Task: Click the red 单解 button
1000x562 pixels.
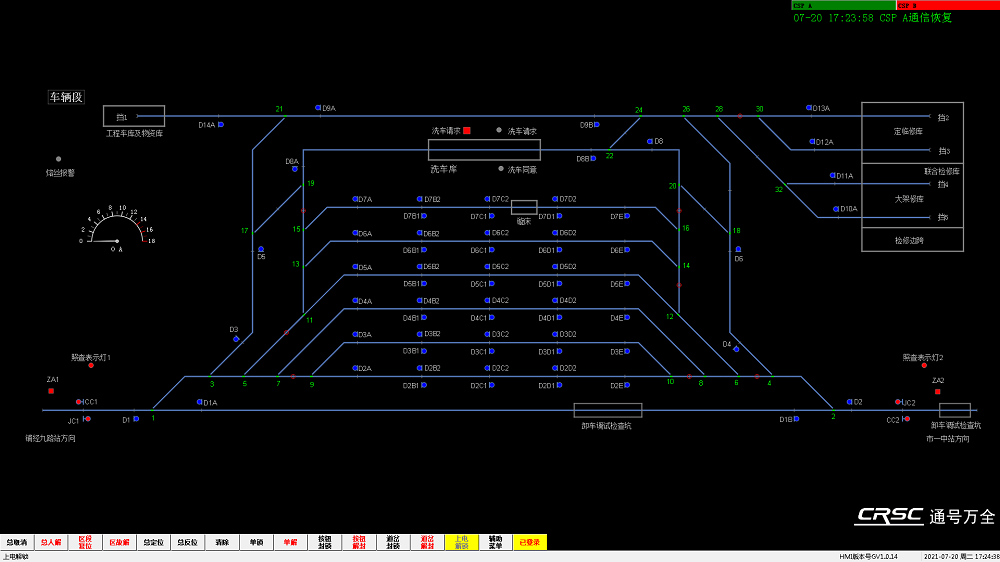Action: click(x=290, y=542)
